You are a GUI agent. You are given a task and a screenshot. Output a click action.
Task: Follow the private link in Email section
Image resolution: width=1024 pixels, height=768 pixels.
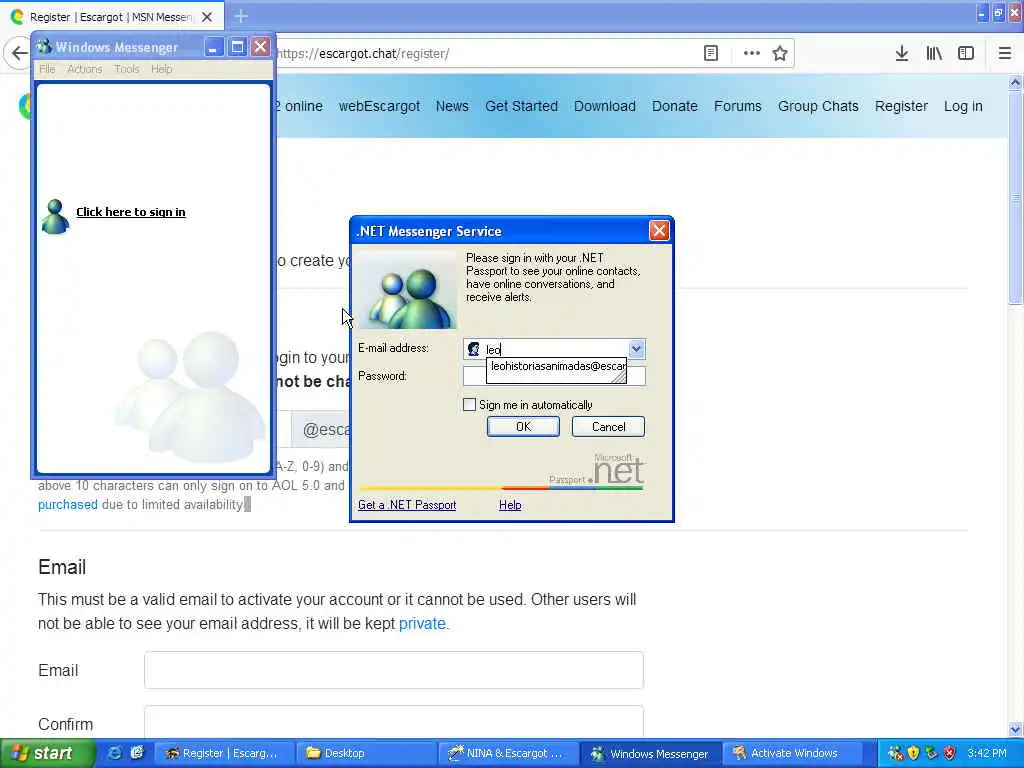422,623
